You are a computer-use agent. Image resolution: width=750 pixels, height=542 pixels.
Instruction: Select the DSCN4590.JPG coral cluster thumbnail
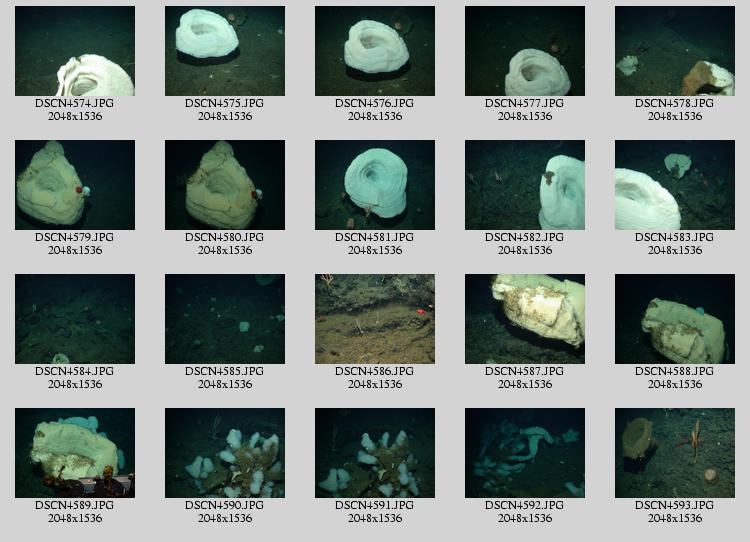(x=225, y=453)
